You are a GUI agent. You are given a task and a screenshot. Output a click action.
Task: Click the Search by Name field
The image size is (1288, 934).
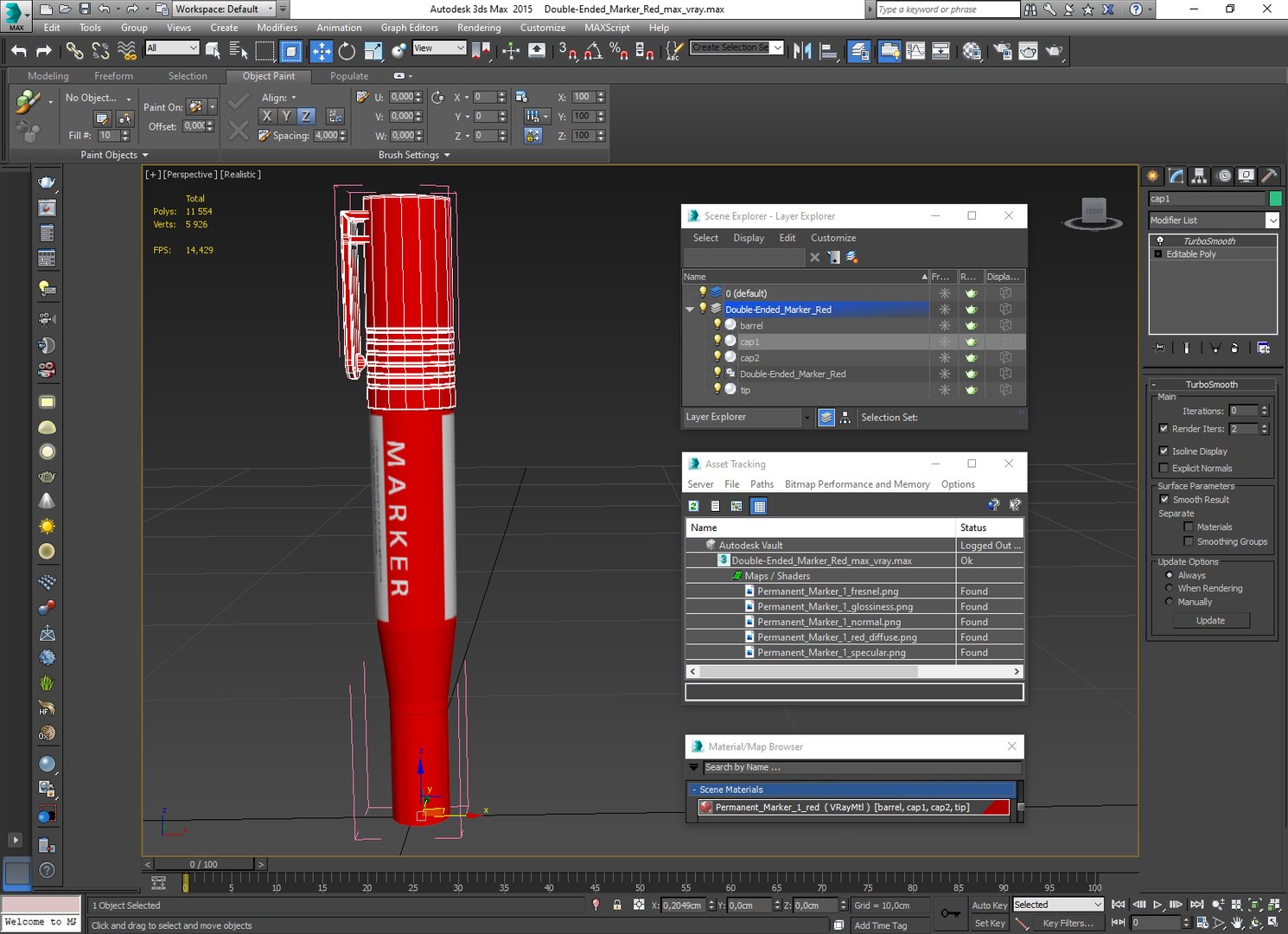click(x=861, y=767)
